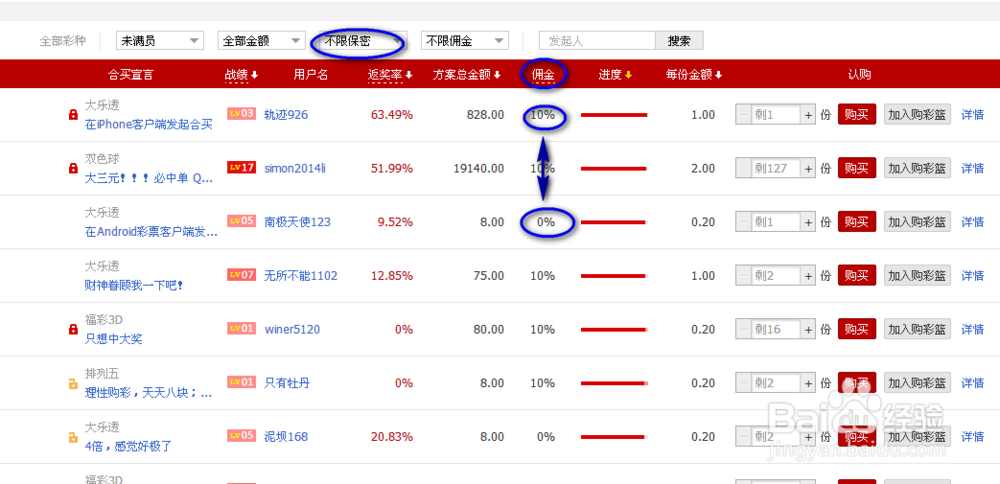1000x484 pixels.
Task: Open user profile 只有牡丹
Action: 287,383
